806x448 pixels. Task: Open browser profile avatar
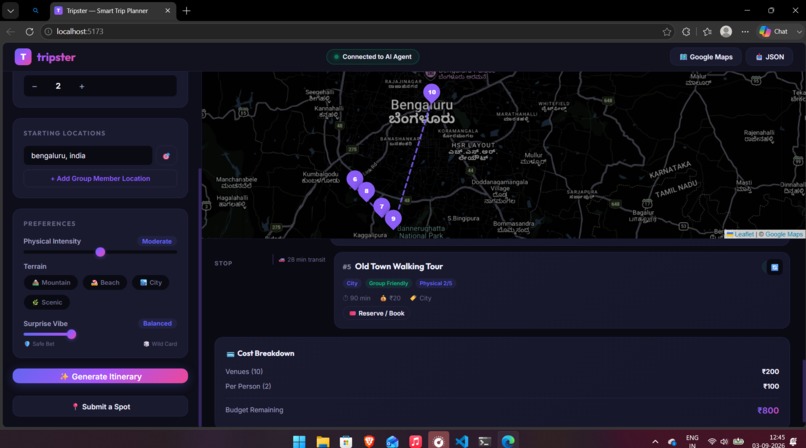(x=726, y=31)
